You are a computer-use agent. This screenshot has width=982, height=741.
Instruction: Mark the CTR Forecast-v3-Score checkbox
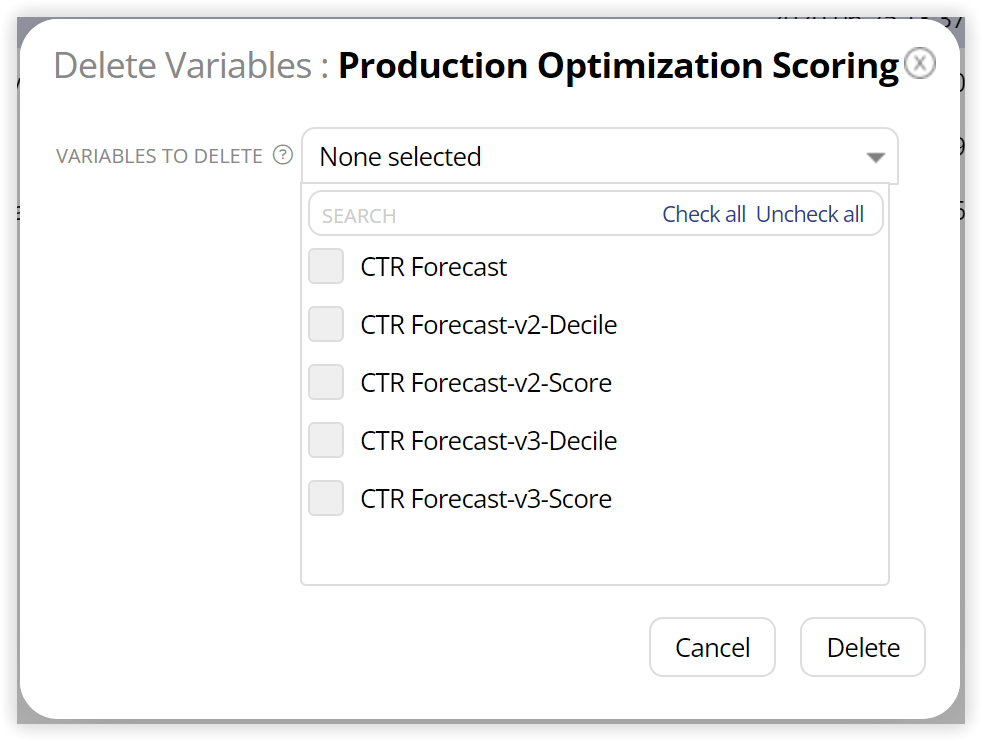coord(326,499)
